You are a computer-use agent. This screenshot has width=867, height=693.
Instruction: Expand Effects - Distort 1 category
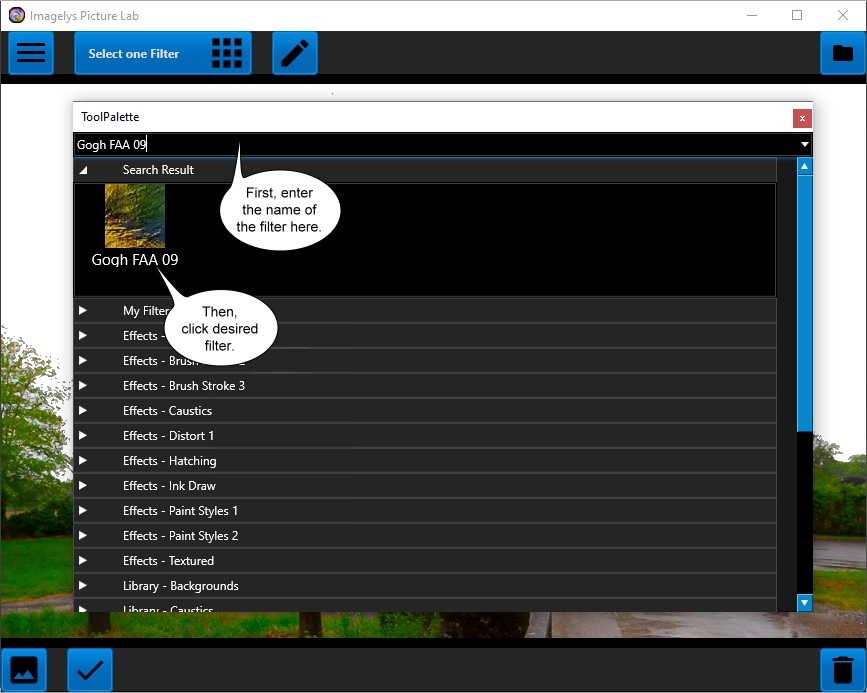[83, 435]
